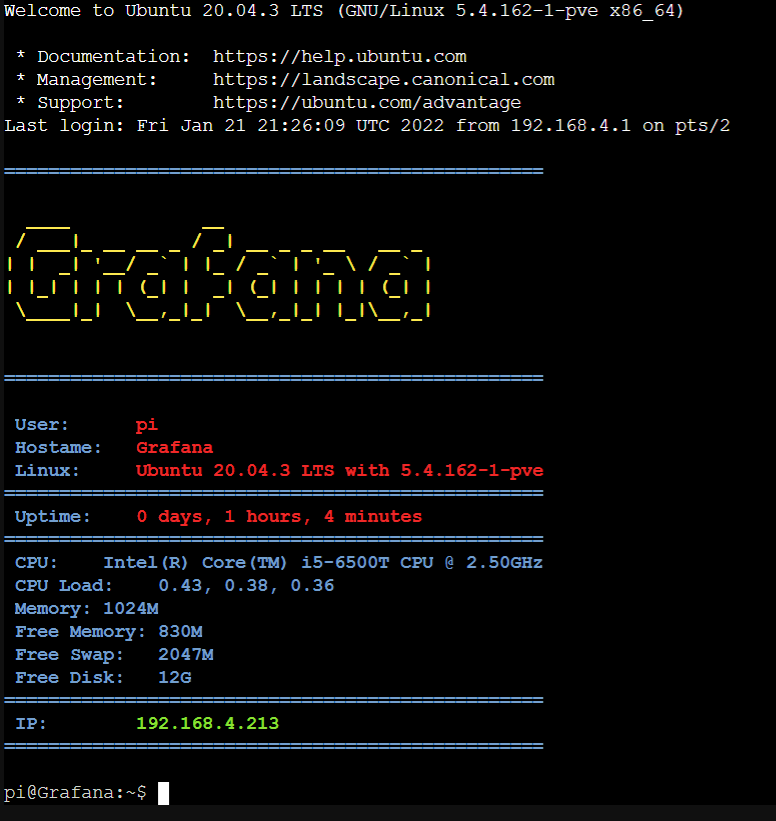Click the yellow Grafana ASCII art banner
This screenshot has width=776, height=821.
click(219, 272)
